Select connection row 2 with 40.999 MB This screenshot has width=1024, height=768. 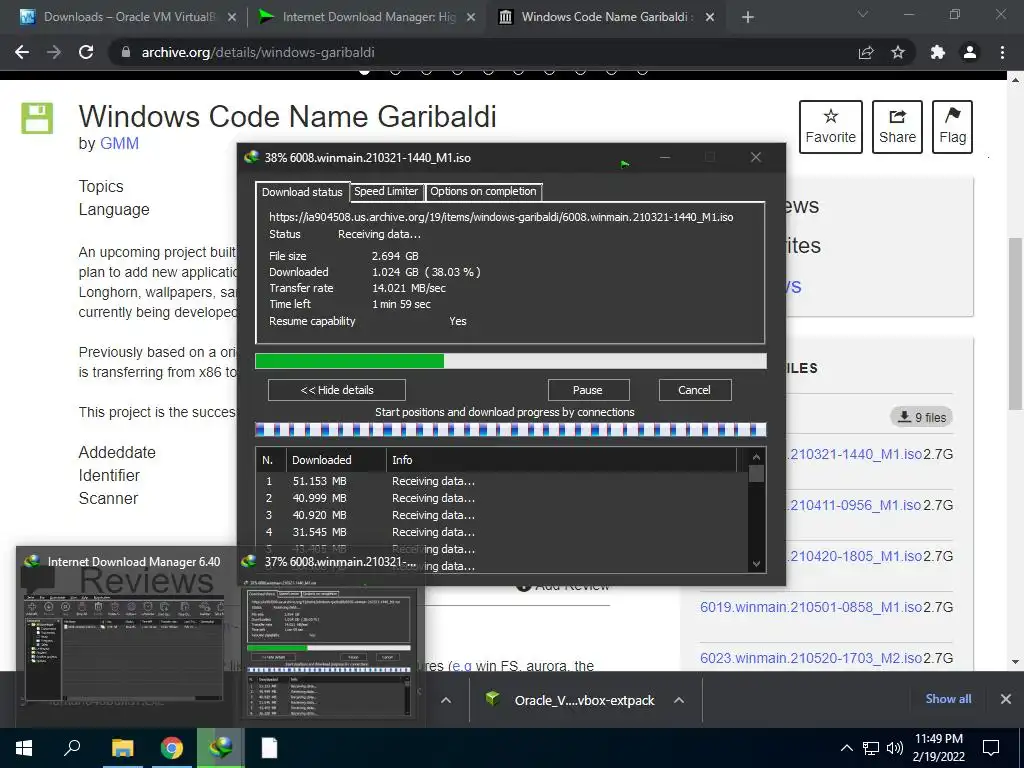tap(502, 498)
